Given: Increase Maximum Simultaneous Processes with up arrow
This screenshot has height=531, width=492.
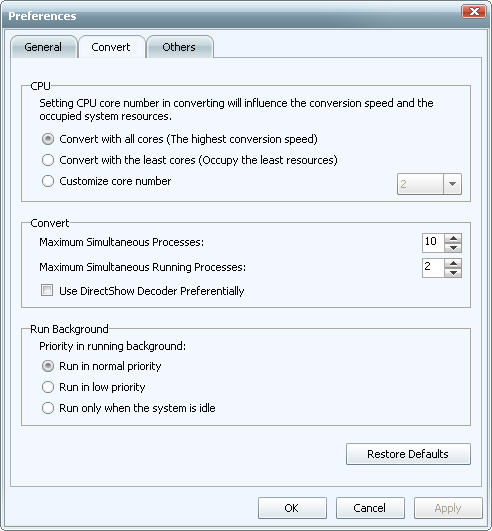Looking at the screenshot, I should [x=453, y=238].
